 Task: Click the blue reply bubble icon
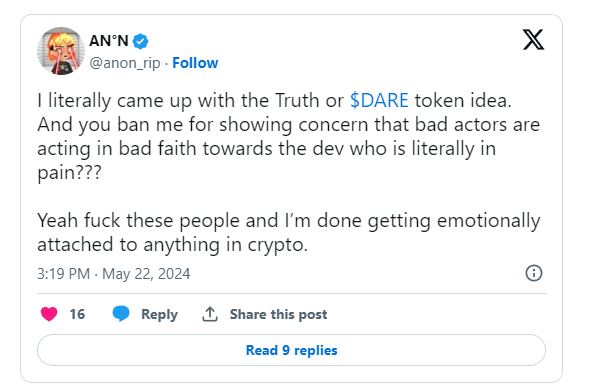point(121,314)
